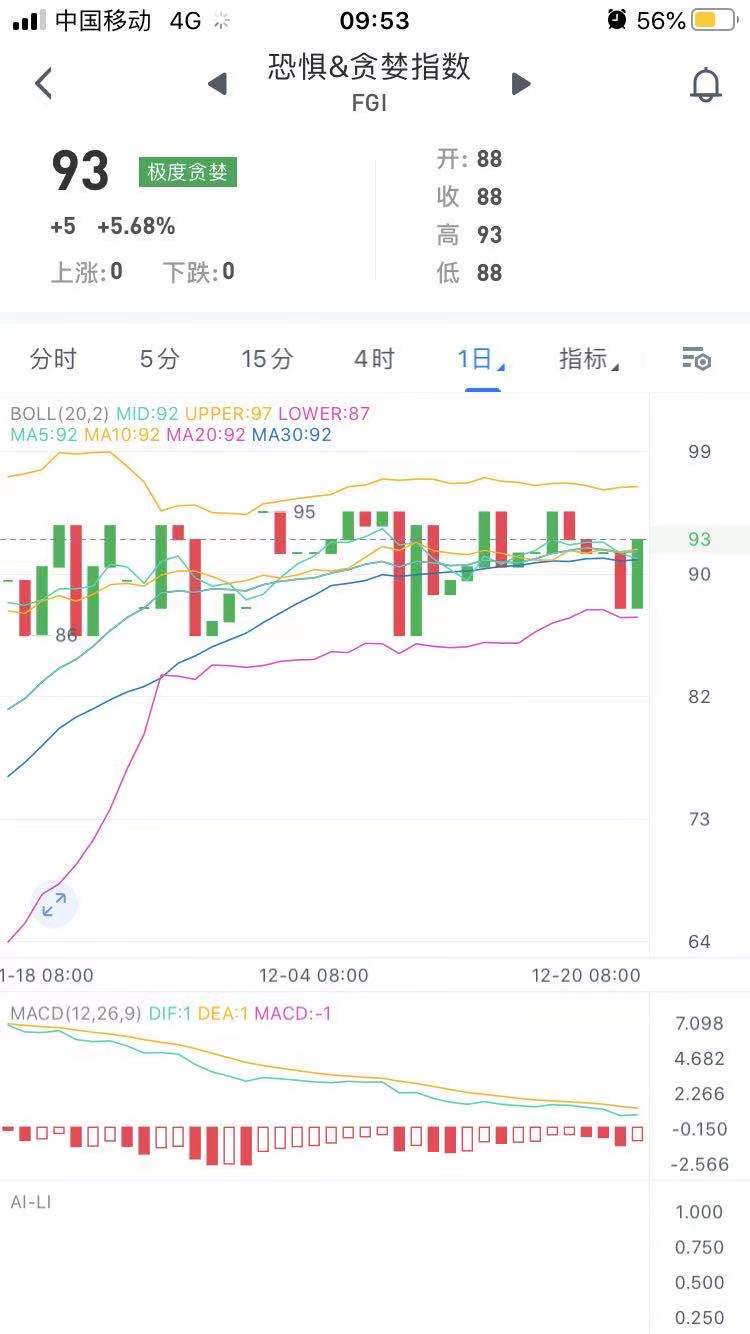Tap the AI-LI indicator label
750x1334 pixels.
tap(31, 1201)
